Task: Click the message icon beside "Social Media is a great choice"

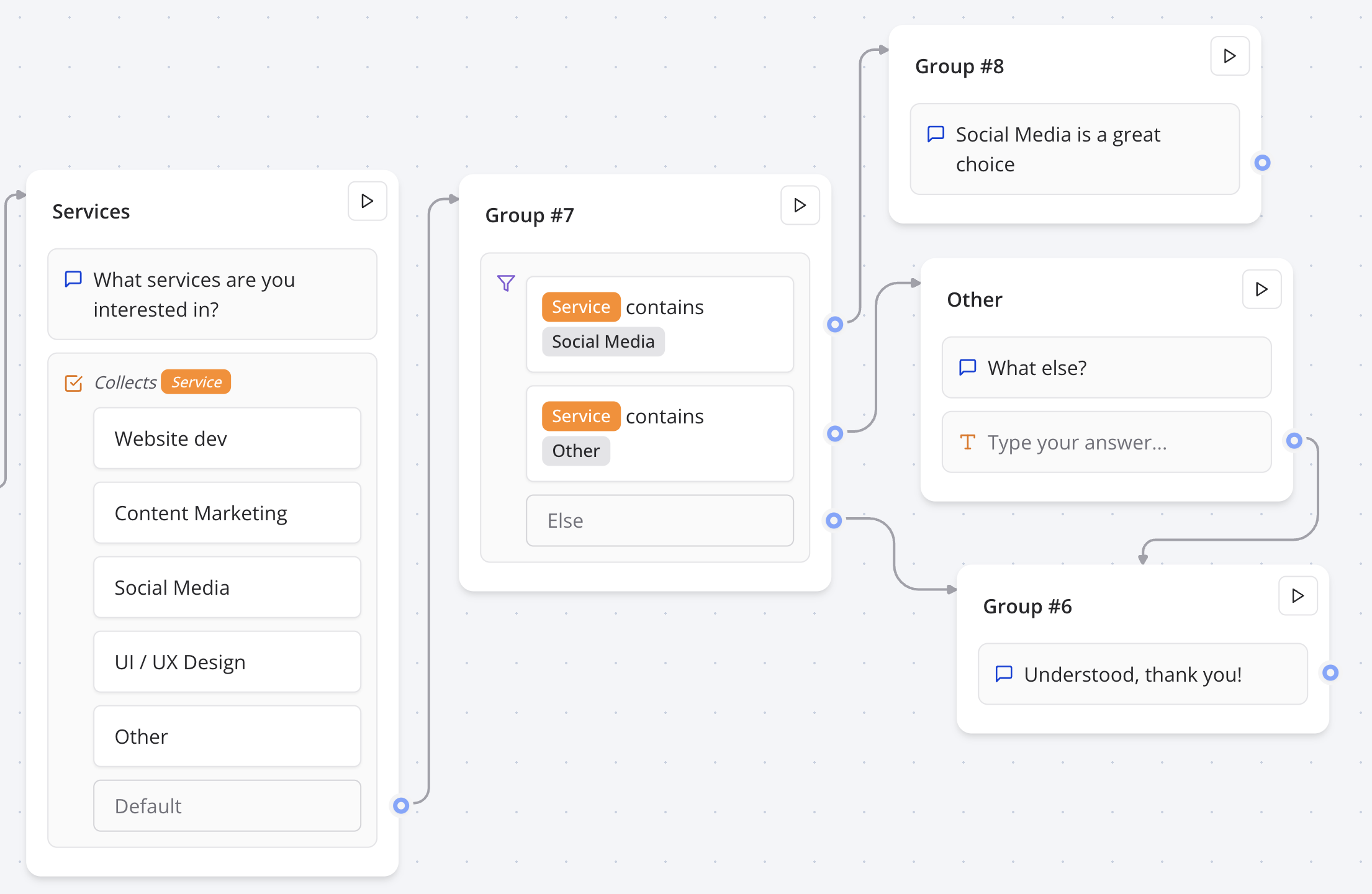Action: pyautogui.click(x=935, y=133)
